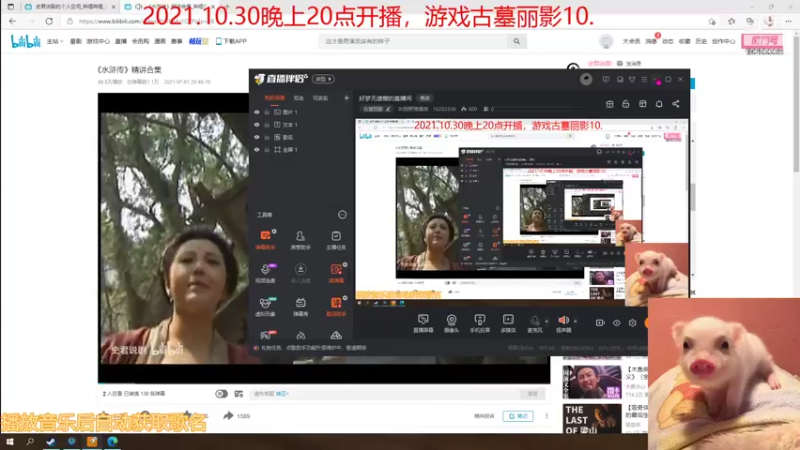This screenshot has height=450, width=800.
Task: Click the 麦克风 microphone icon
Action: pos(535,320)
